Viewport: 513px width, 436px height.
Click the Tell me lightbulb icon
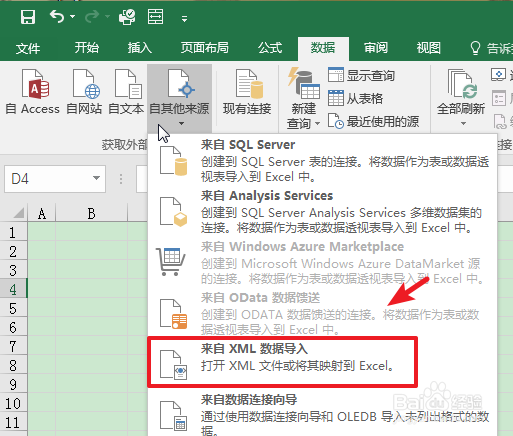[475, 49]
